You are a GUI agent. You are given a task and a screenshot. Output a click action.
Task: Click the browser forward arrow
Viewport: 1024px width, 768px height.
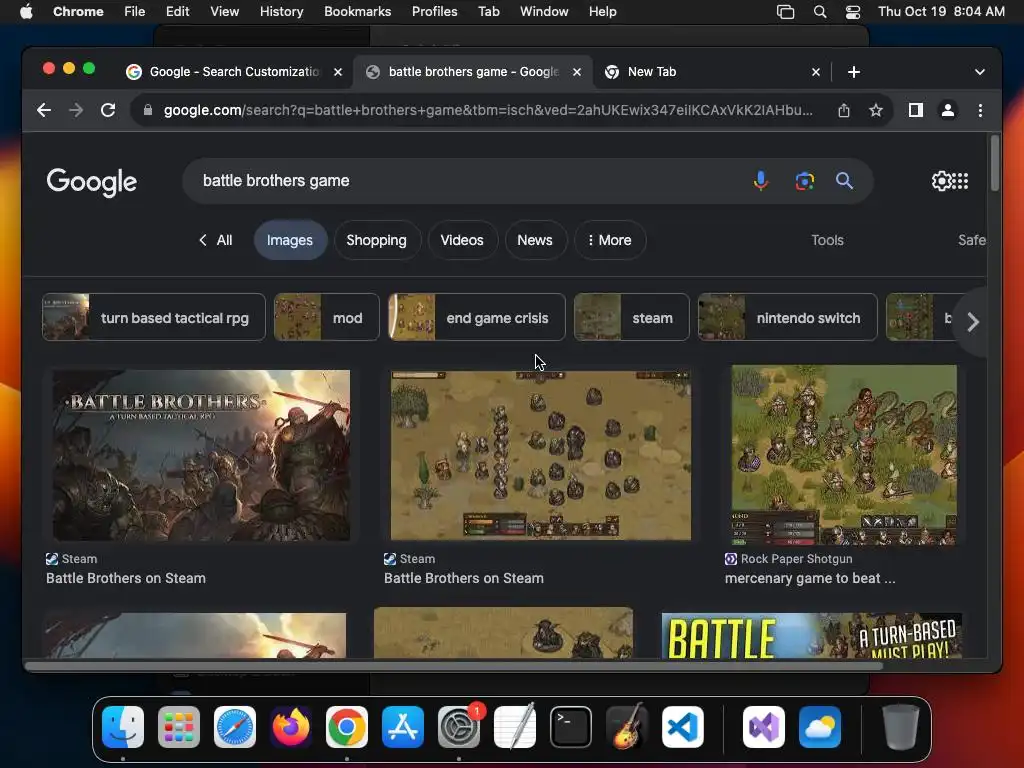(x=76, y=110)
